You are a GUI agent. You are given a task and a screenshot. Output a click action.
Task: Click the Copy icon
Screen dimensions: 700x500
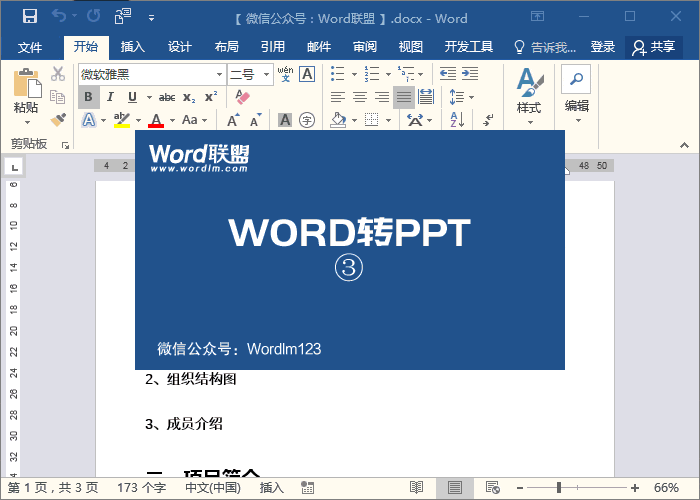[x=58, y=96]
